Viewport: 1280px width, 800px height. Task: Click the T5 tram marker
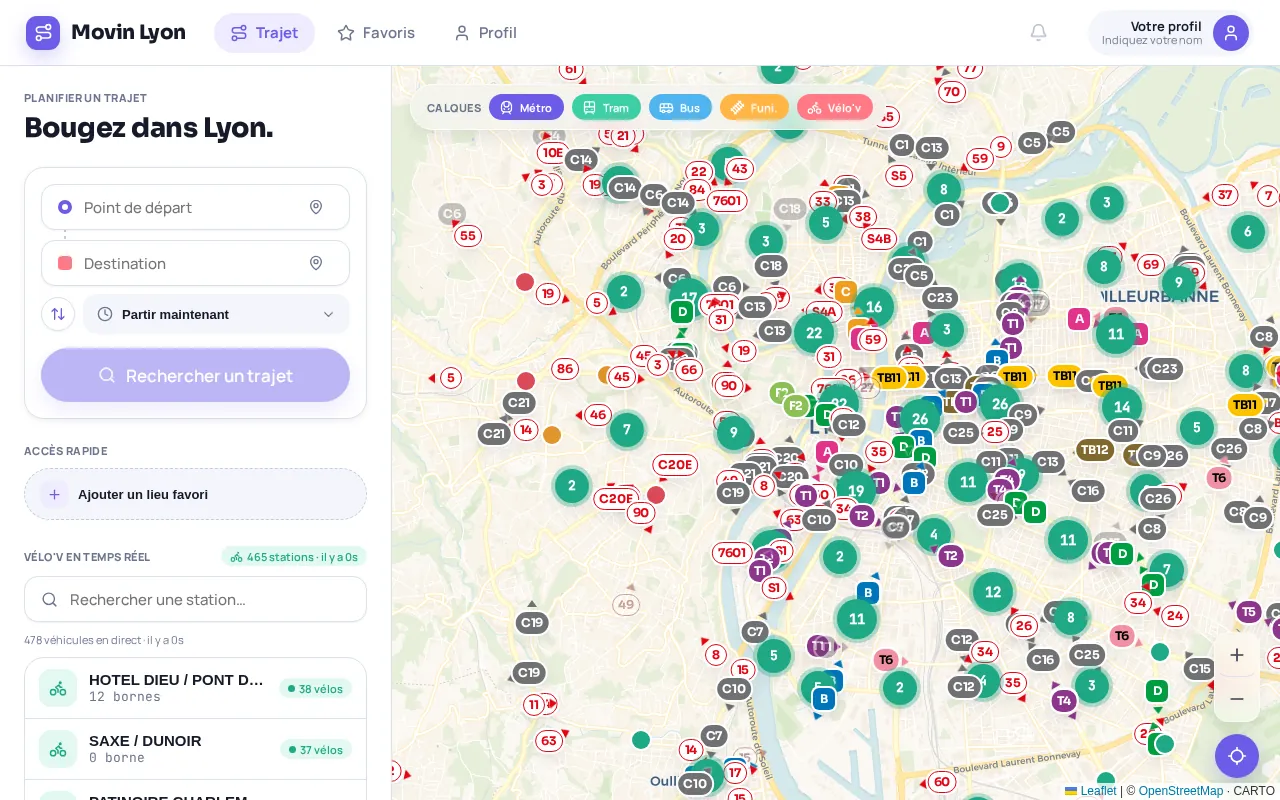tap(1248, 612)
